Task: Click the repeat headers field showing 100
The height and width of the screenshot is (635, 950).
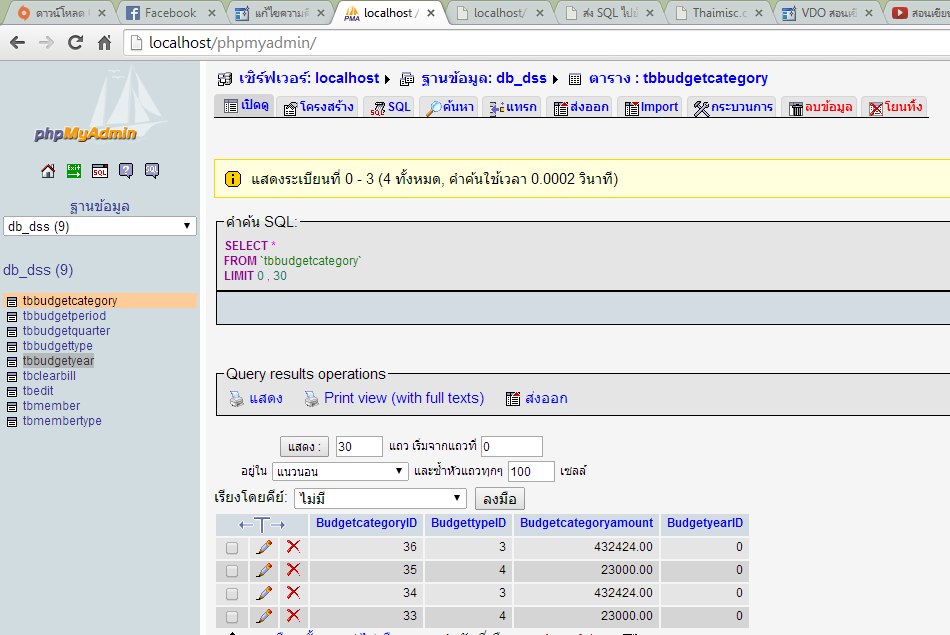Action: [531, 471]
